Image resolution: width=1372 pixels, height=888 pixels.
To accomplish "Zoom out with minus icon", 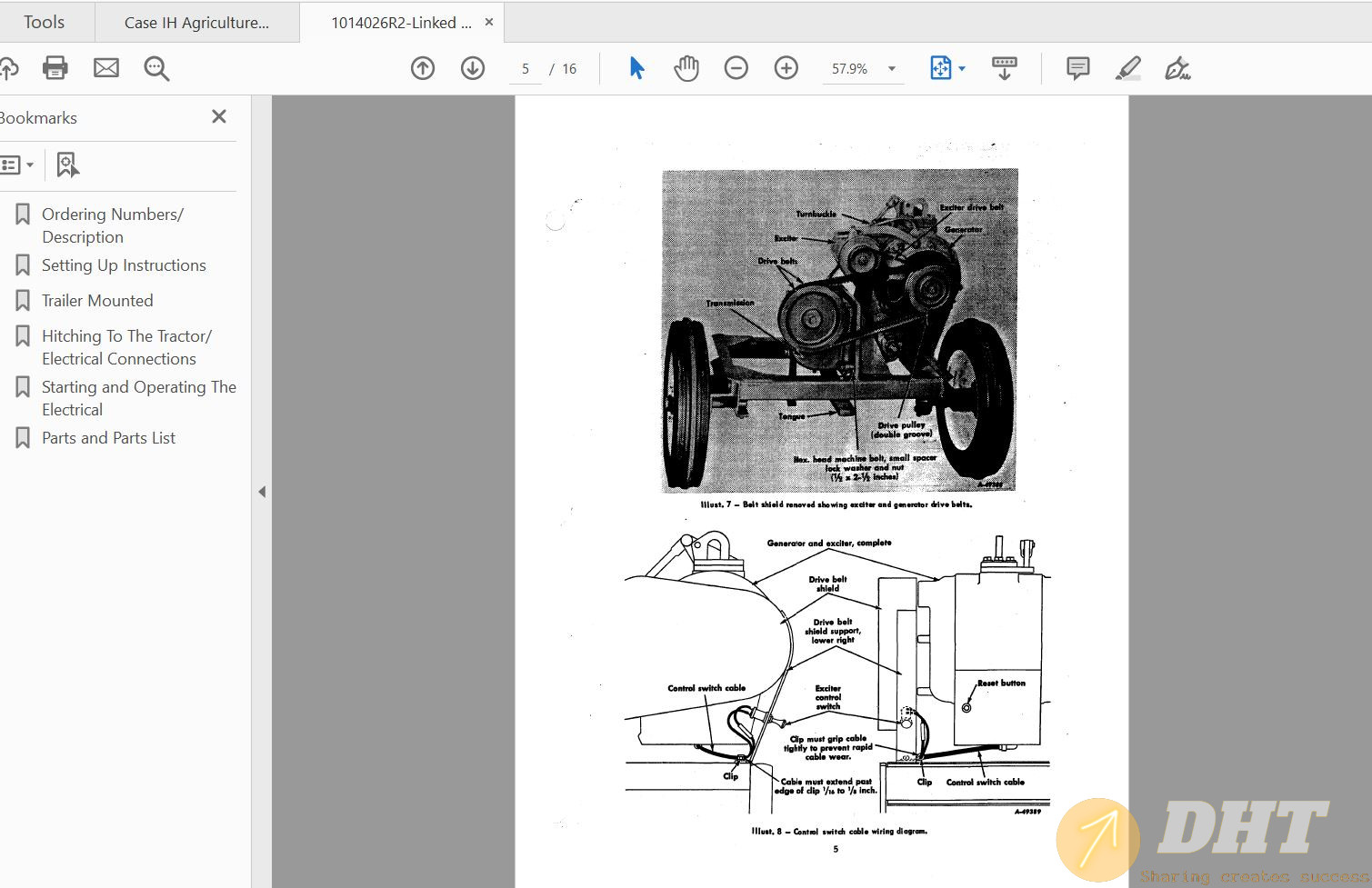I will [736, 68].
